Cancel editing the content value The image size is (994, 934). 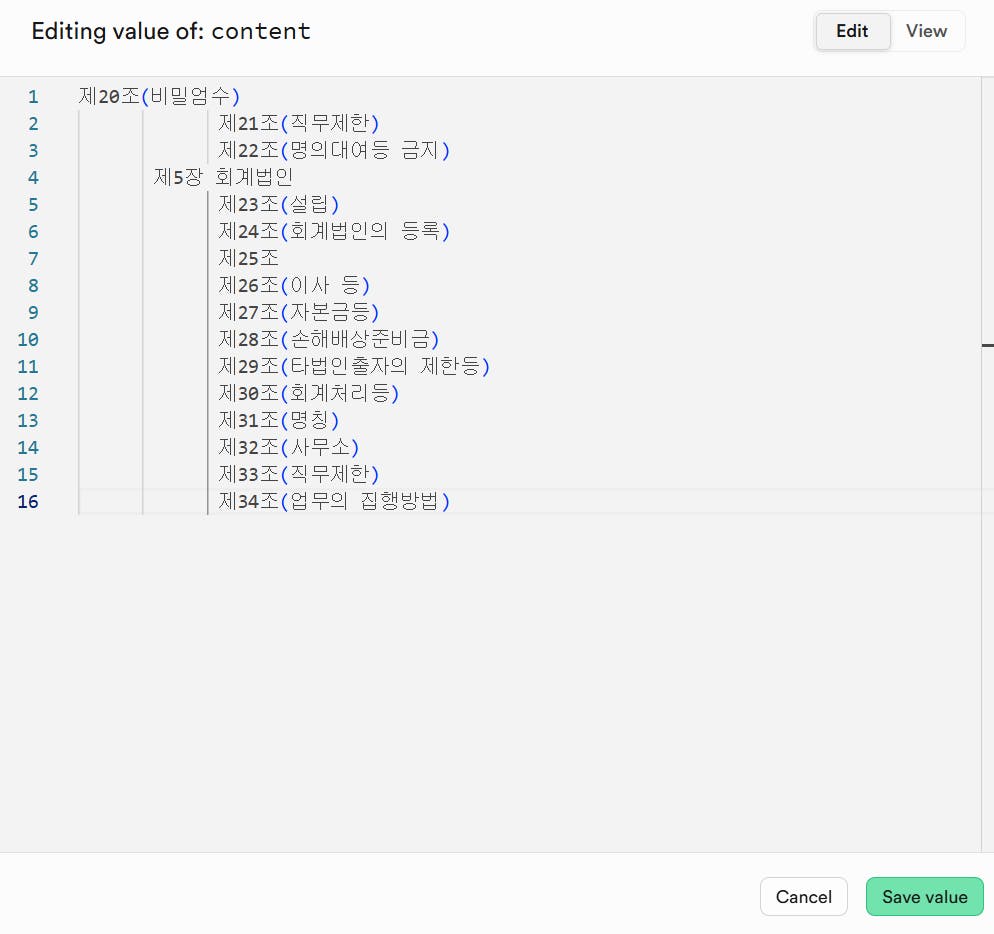(x=803, y=897)
